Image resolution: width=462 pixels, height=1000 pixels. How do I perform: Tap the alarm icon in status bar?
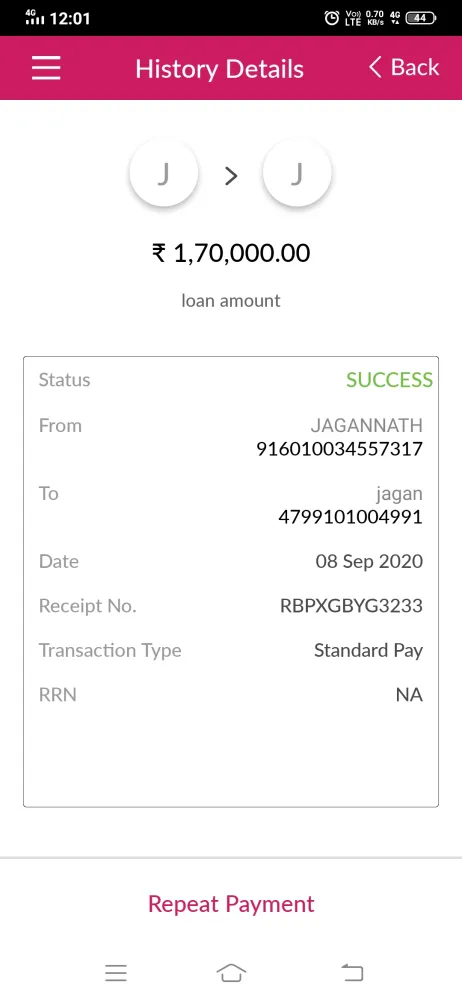click(332, 18)
